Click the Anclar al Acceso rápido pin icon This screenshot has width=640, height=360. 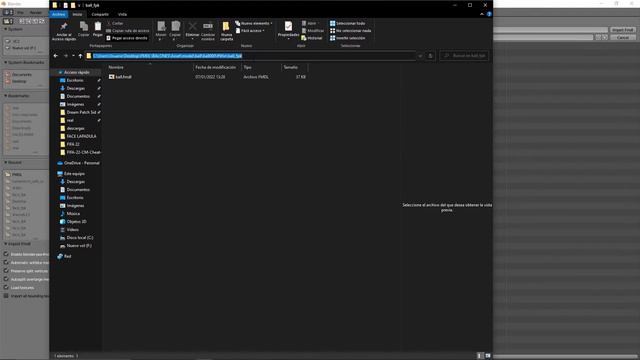[x=64, y=27]
